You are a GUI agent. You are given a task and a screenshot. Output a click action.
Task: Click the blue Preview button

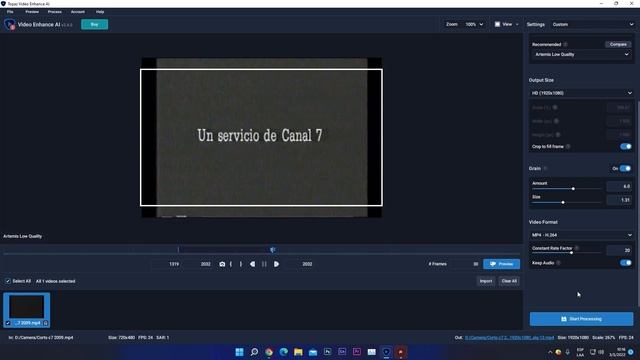tap(502, 264)
